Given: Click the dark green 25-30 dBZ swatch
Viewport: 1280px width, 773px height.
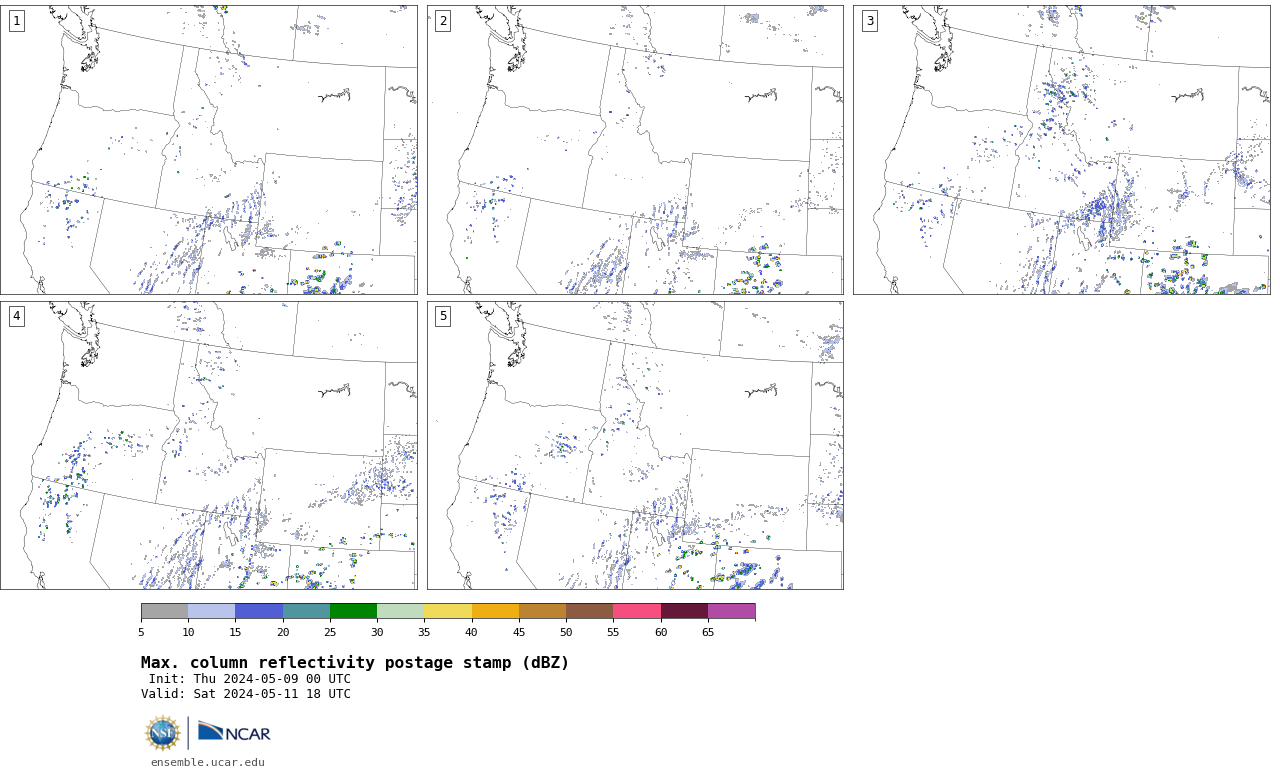Looking at the screenshot, I should point(353,611).
